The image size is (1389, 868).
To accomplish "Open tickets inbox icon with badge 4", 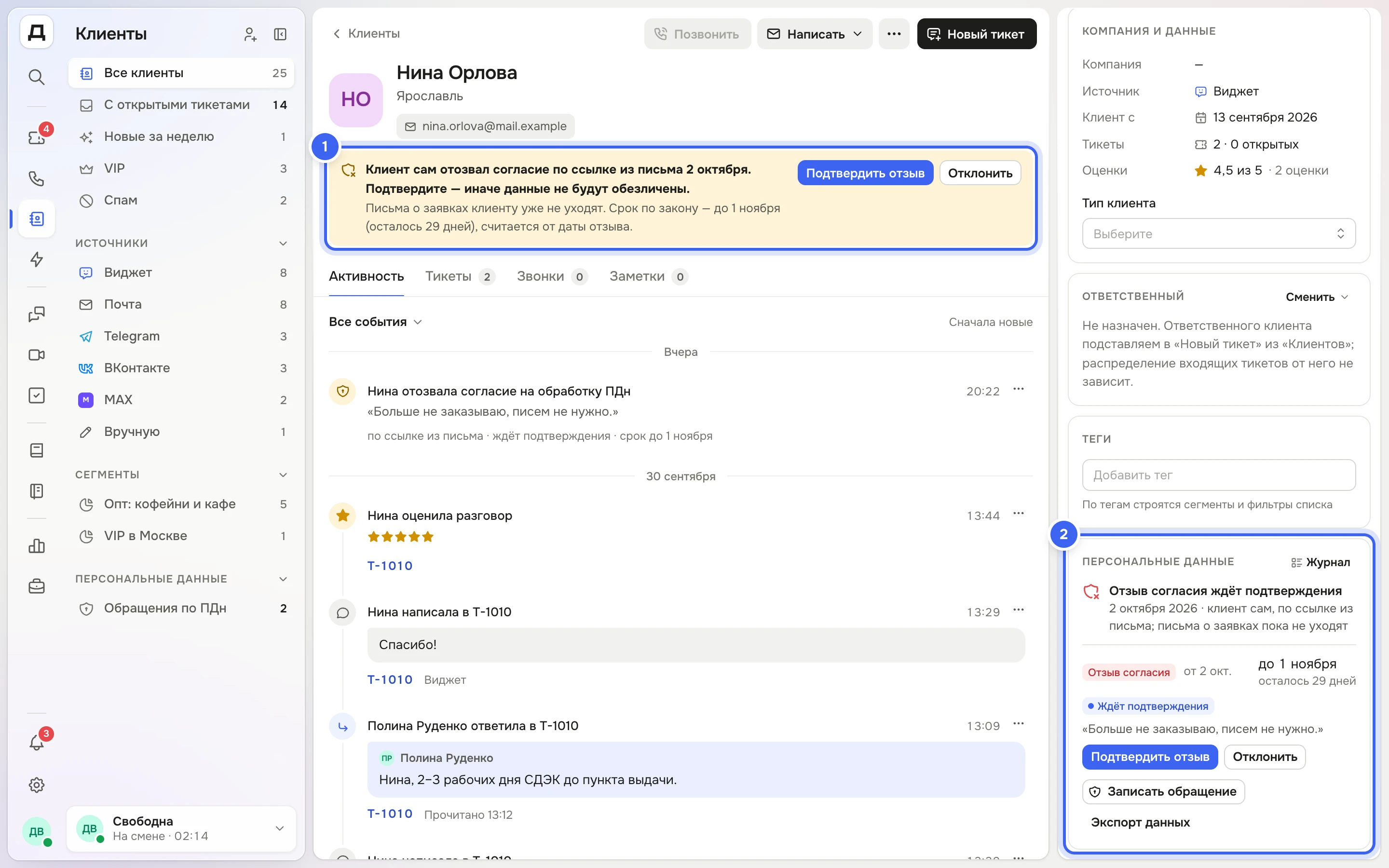I will (x=36, y=137).
